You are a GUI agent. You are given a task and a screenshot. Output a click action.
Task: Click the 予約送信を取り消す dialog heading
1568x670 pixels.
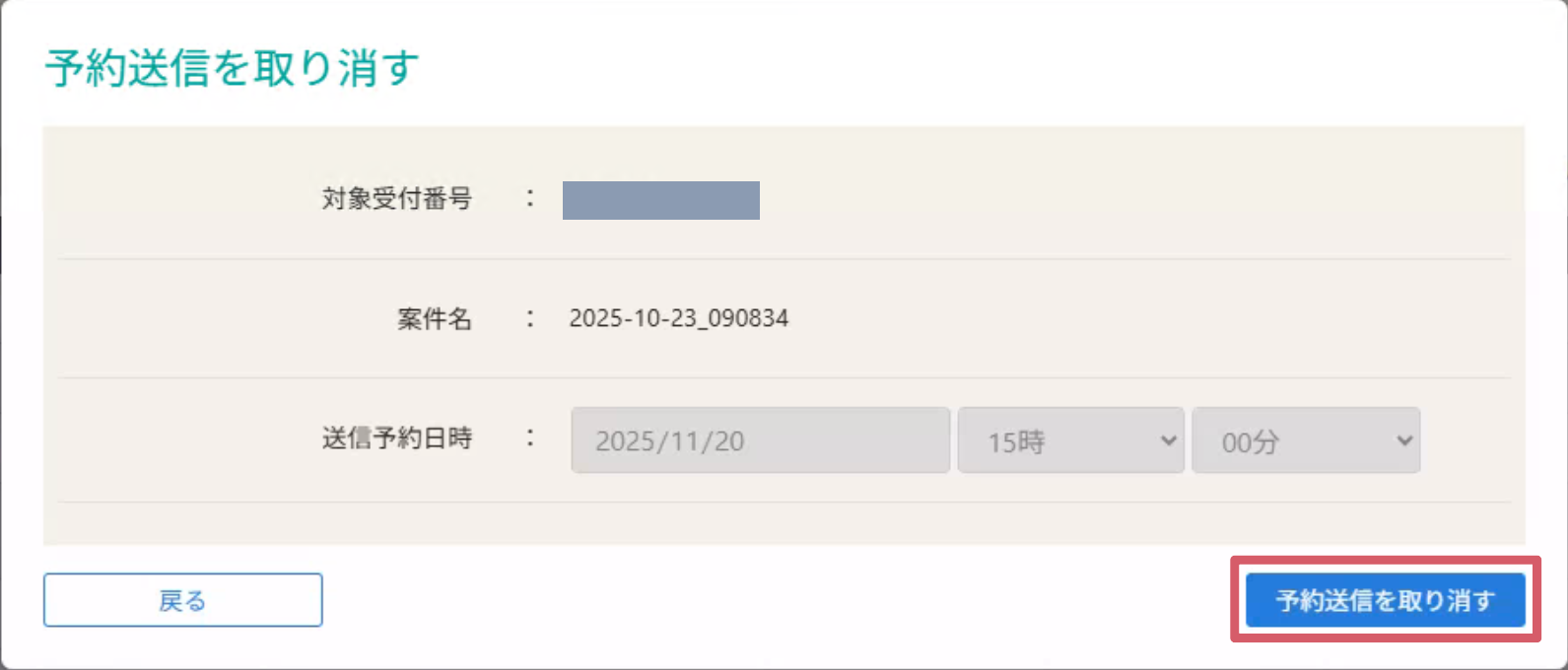pyautogui.click(x=232, y=68)
